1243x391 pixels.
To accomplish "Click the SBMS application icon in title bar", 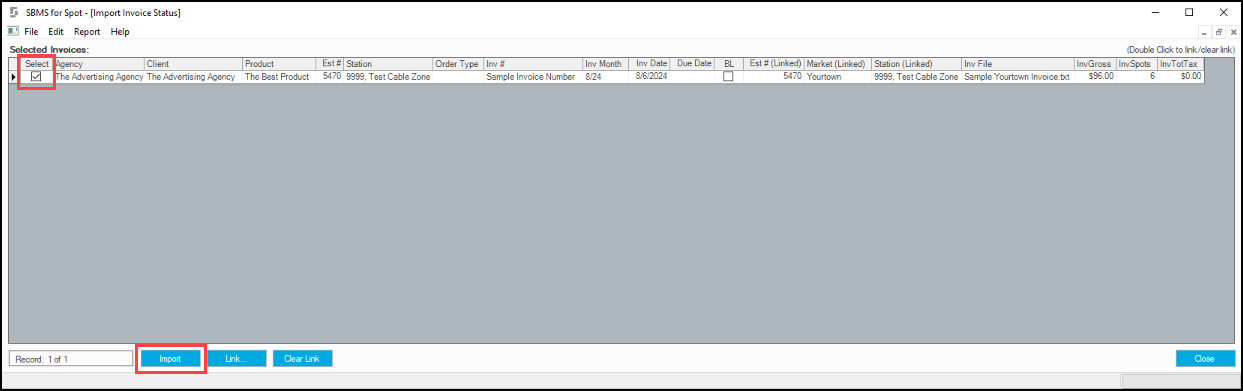I will (13, 13).
